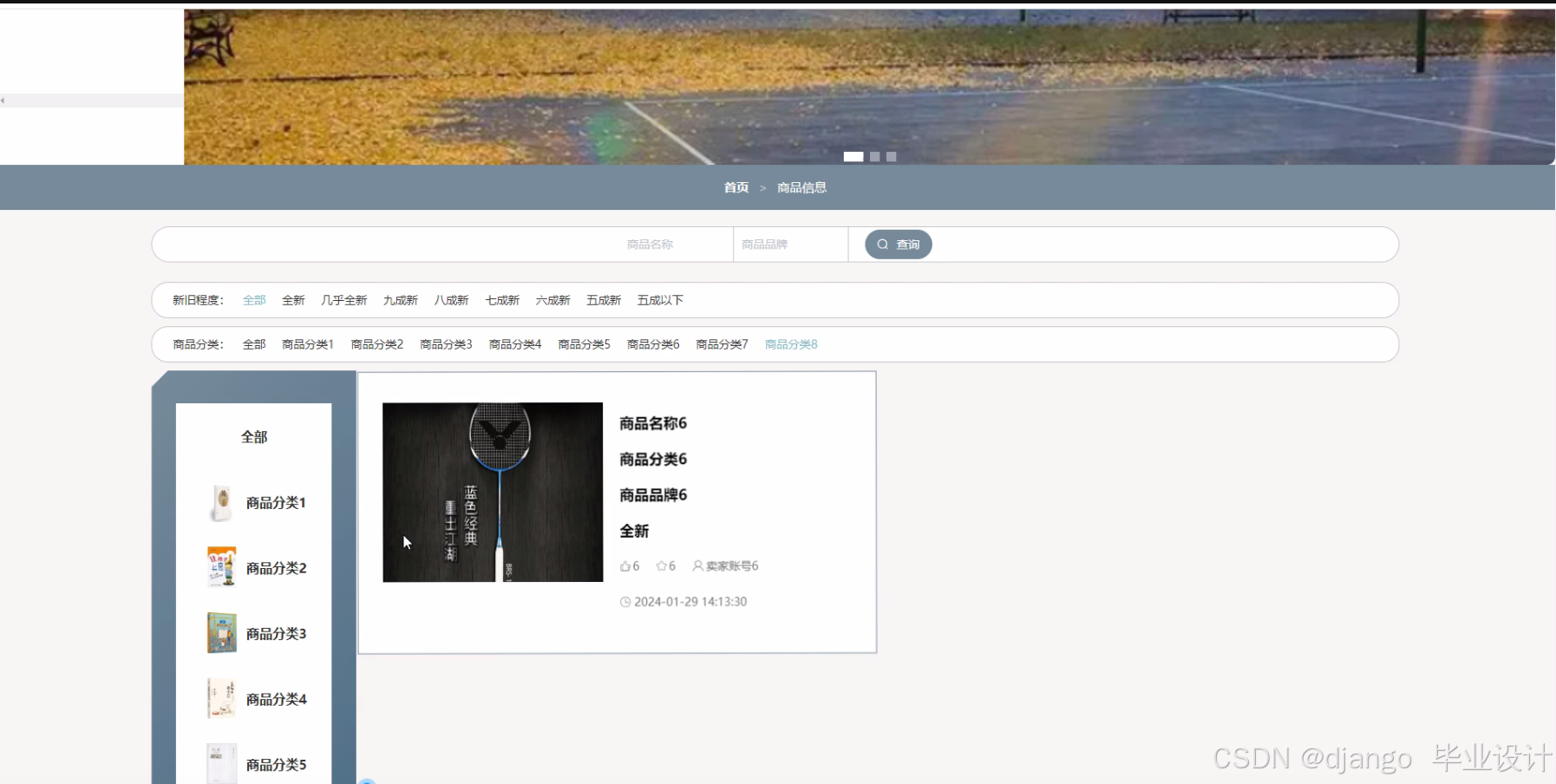
Task: Click the sidebar 商品分类3 thumbnail image
Action: [x=222, y=633]
